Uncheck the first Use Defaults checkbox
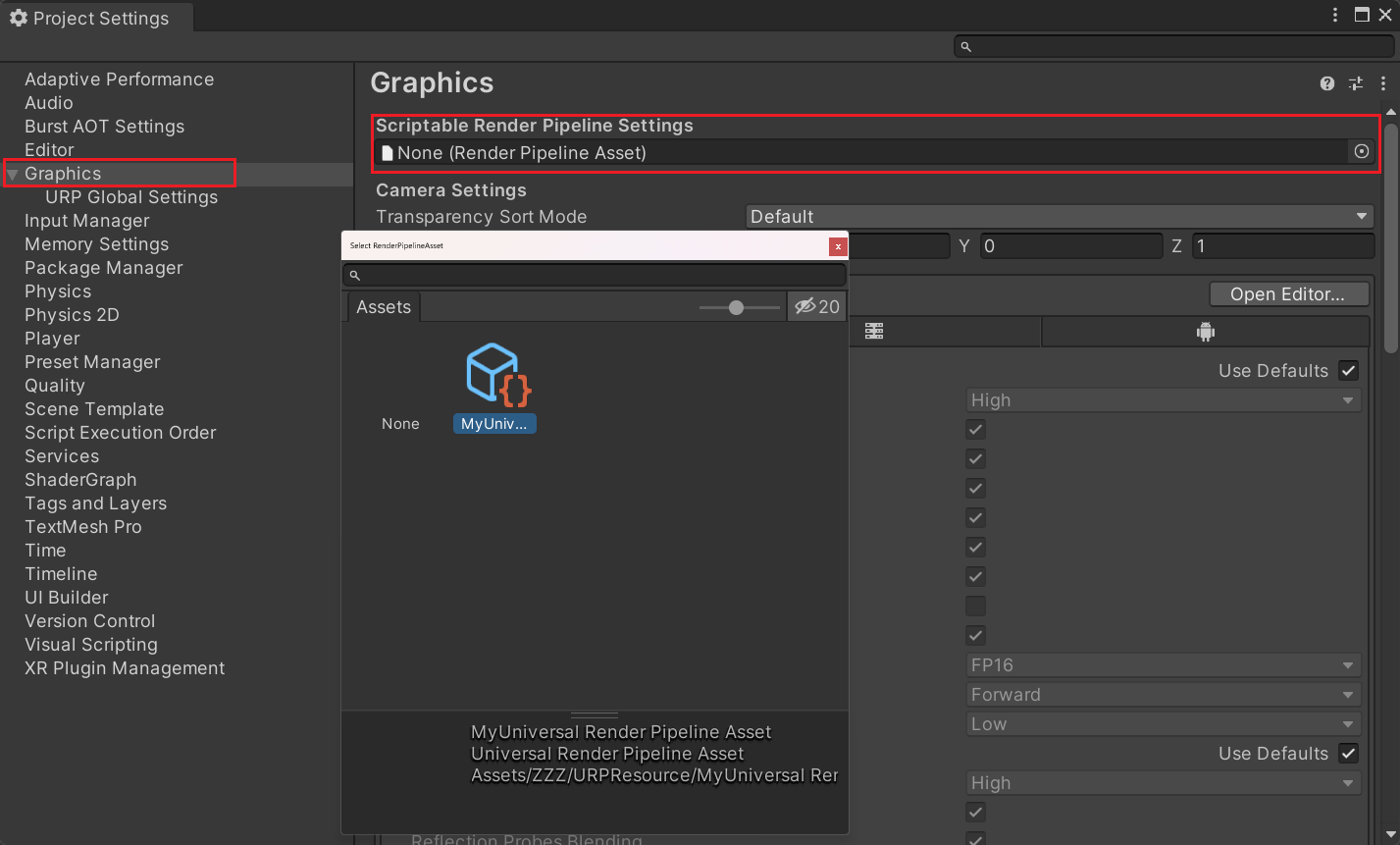This screenshot has height=845, width=1400. [1348, 371]
